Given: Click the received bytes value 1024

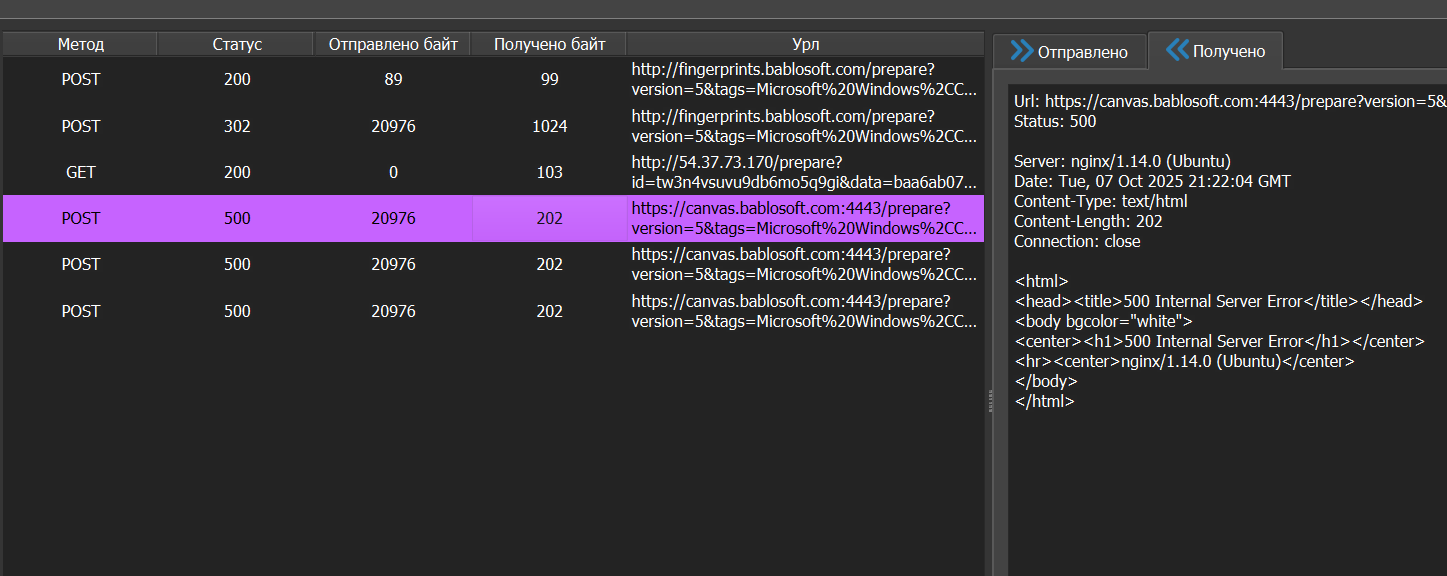Looking at the screenshot, I should (549, 126).
